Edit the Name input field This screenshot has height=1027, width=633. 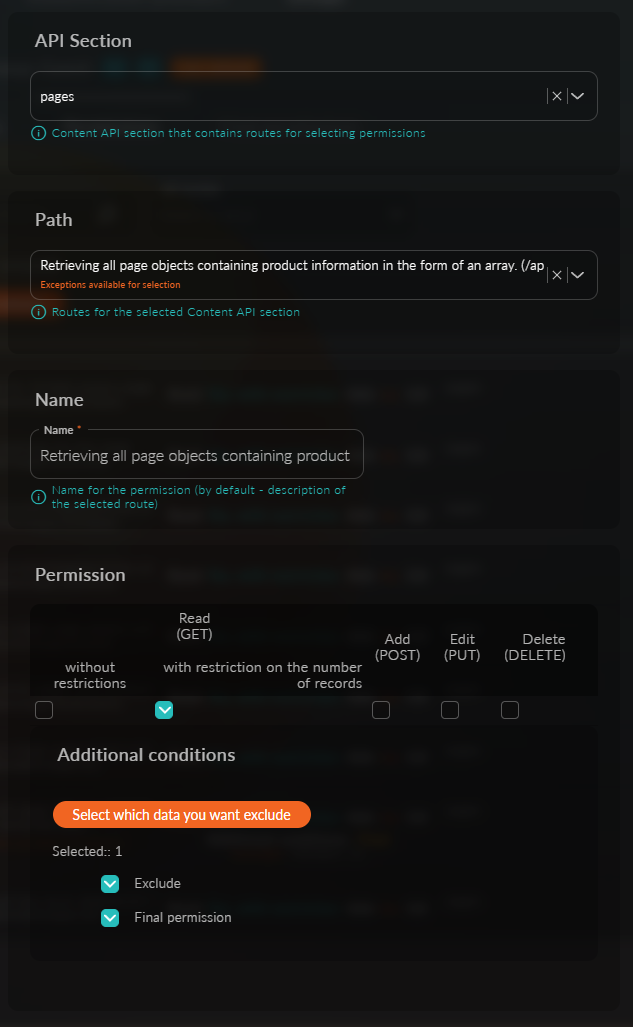(x=197, y=455)
